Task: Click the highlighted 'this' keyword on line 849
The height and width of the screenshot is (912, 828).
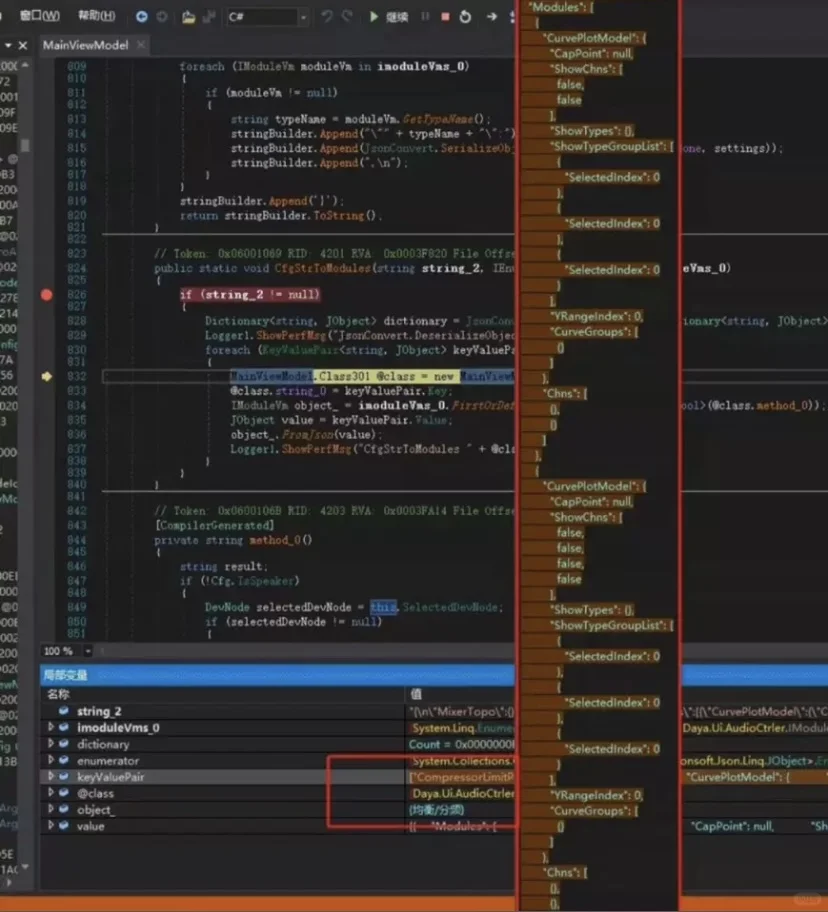Action: coord(383,607)
